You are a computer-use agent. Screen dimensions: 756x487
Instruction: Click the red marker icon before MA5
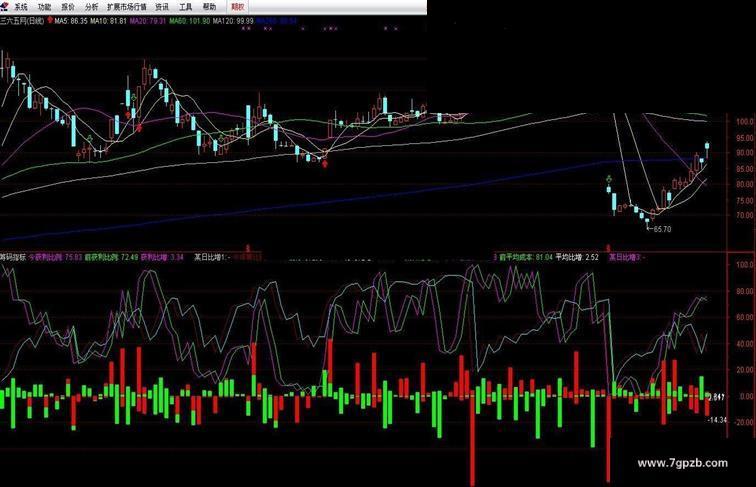point(50,21)
